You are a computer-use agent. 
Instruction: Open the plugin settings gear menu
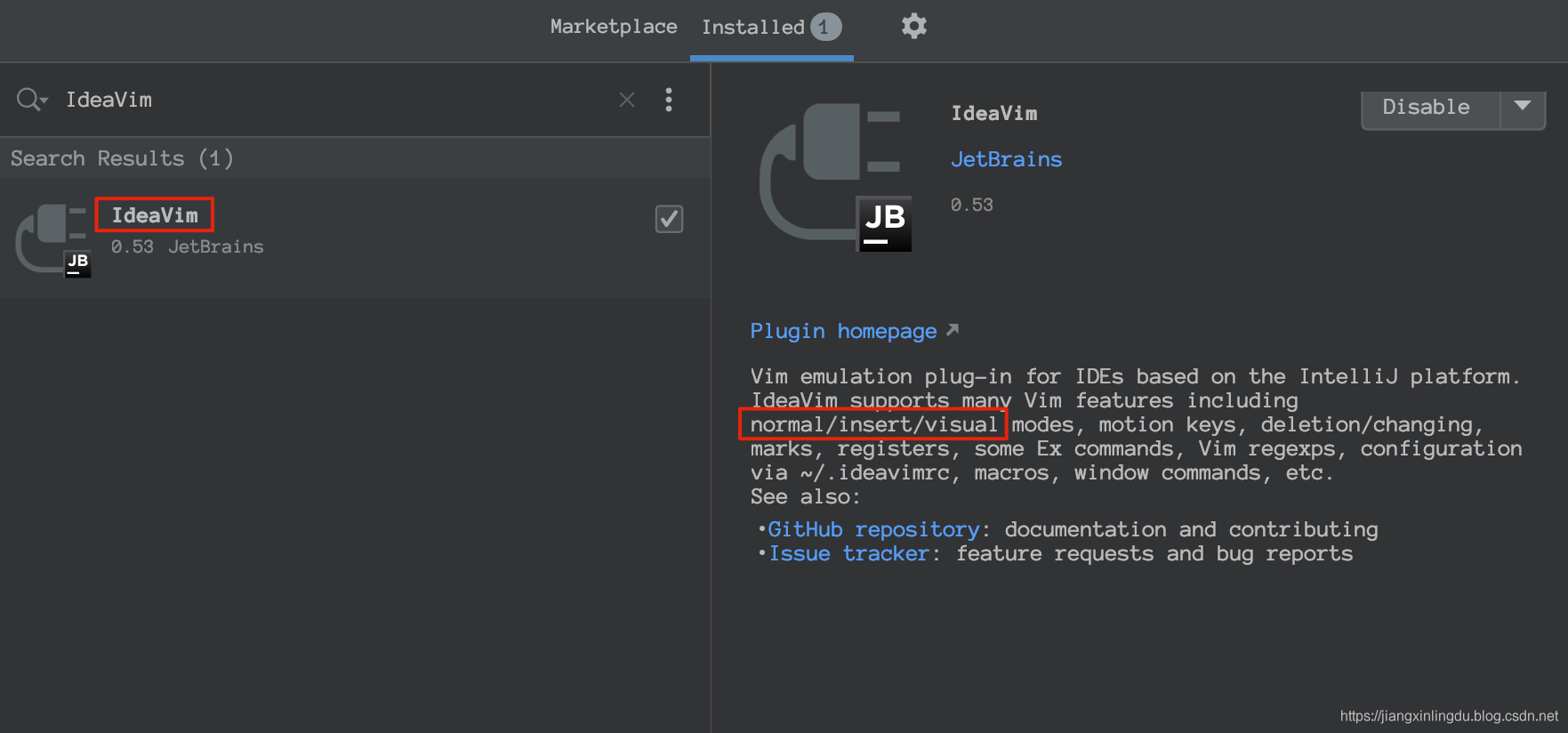[x=913, y=26]
